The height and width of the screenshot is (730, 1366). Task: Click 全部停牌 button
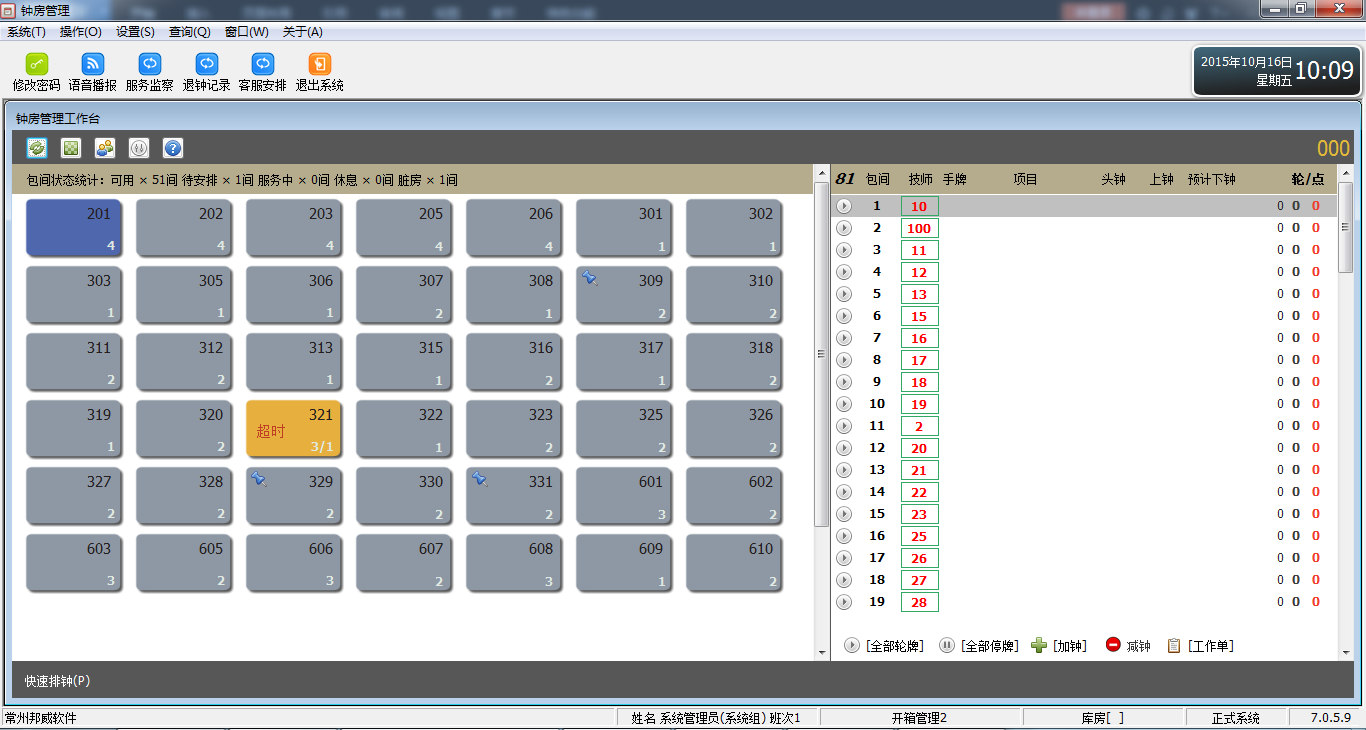[979, 646]
